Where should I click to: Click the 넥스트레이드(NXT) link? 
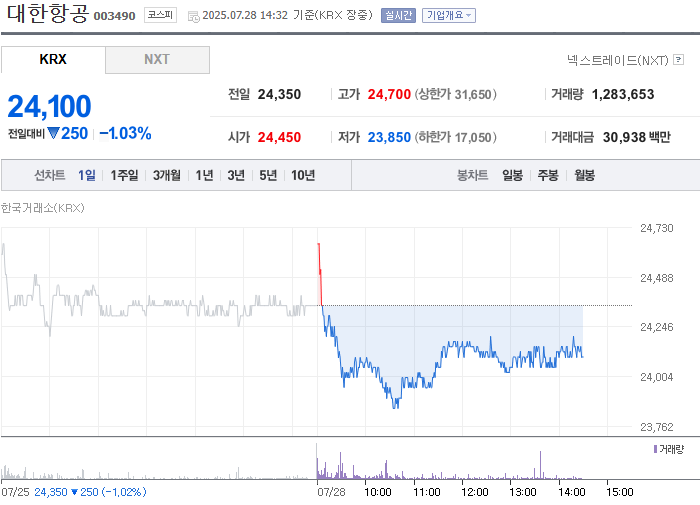pyautogui.click(x=618, y=60)
